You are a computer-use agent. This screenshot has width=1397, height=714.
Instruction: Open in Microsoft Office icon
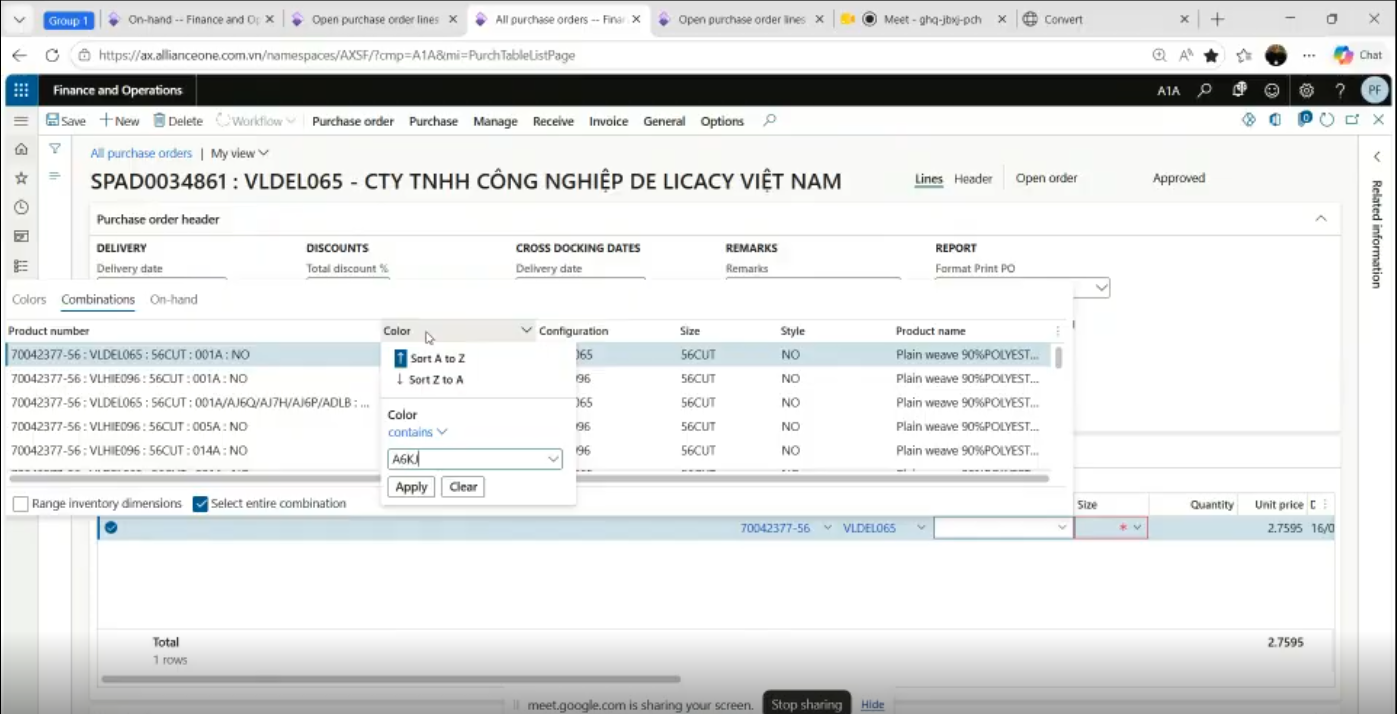tap(1275, 120)
